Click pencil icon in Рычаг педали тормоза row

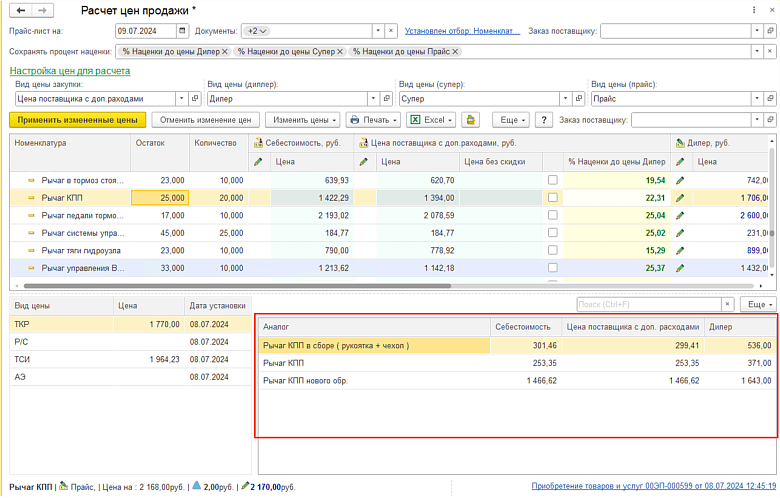tap(680, 215)
